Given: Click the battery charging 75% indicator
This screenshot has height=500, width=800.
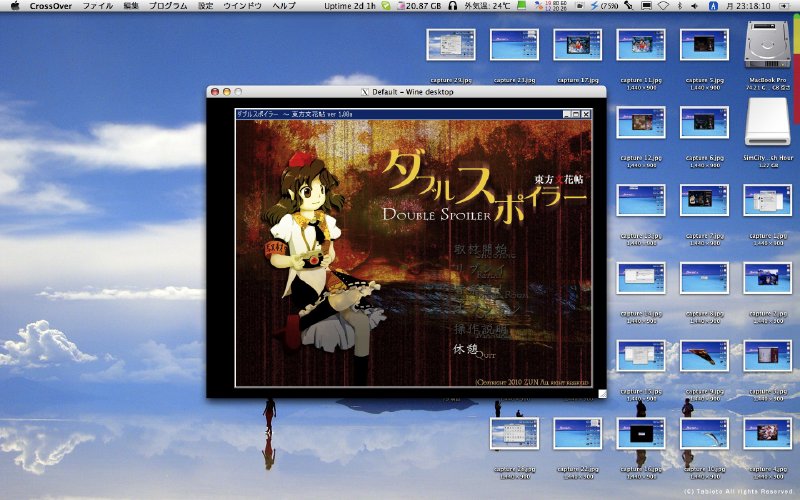Looking at the screenshot, I should [604, 6].
